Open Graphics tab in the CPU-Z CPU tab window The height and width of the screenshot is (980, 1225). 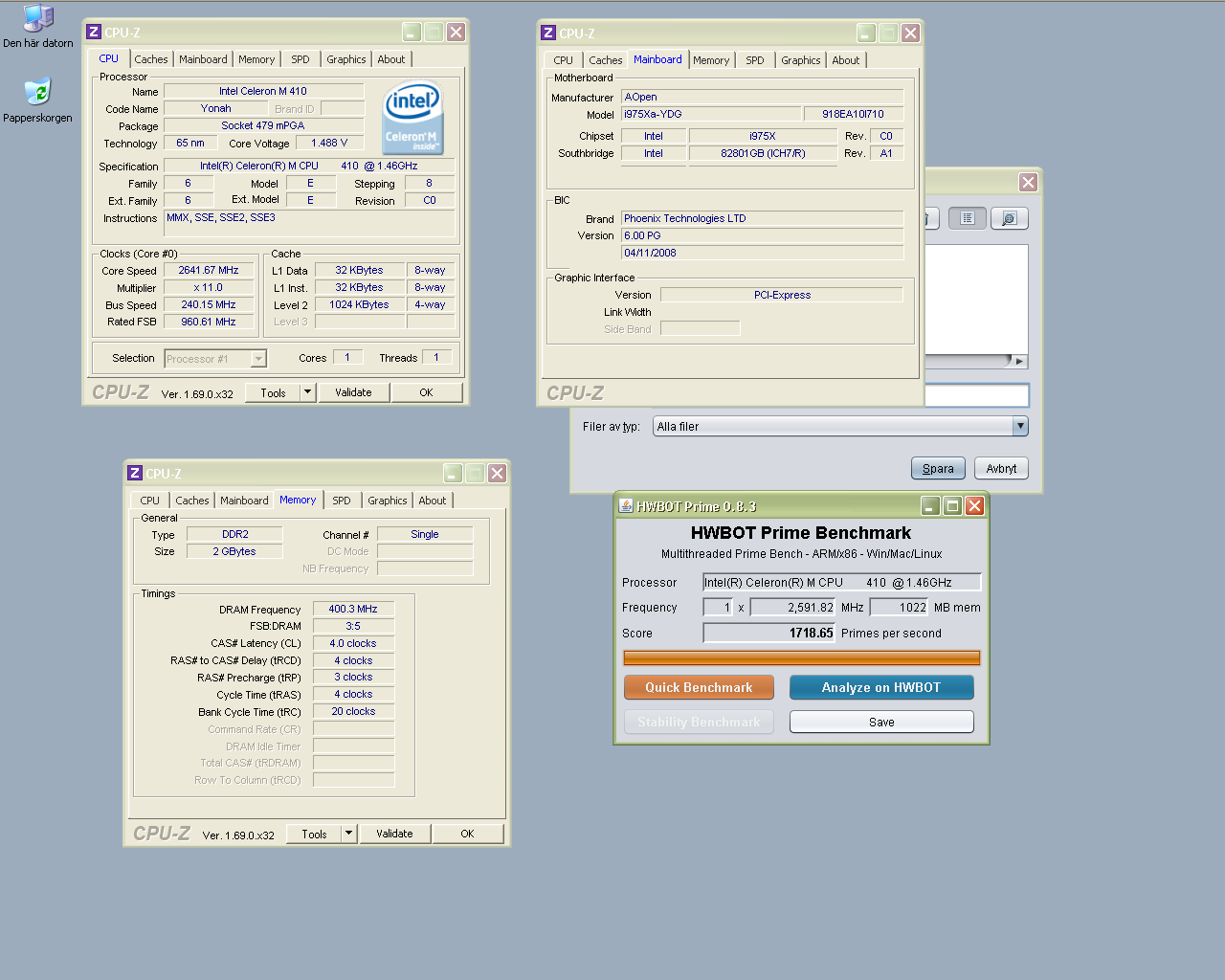[346, 59]
